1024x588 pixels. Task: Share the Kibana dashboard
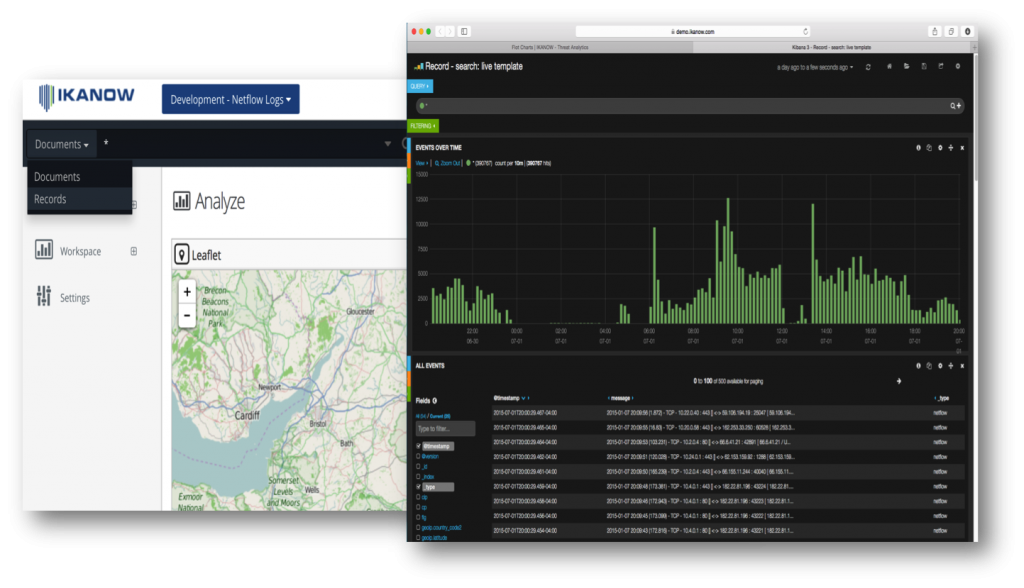[x=940, y=67]
